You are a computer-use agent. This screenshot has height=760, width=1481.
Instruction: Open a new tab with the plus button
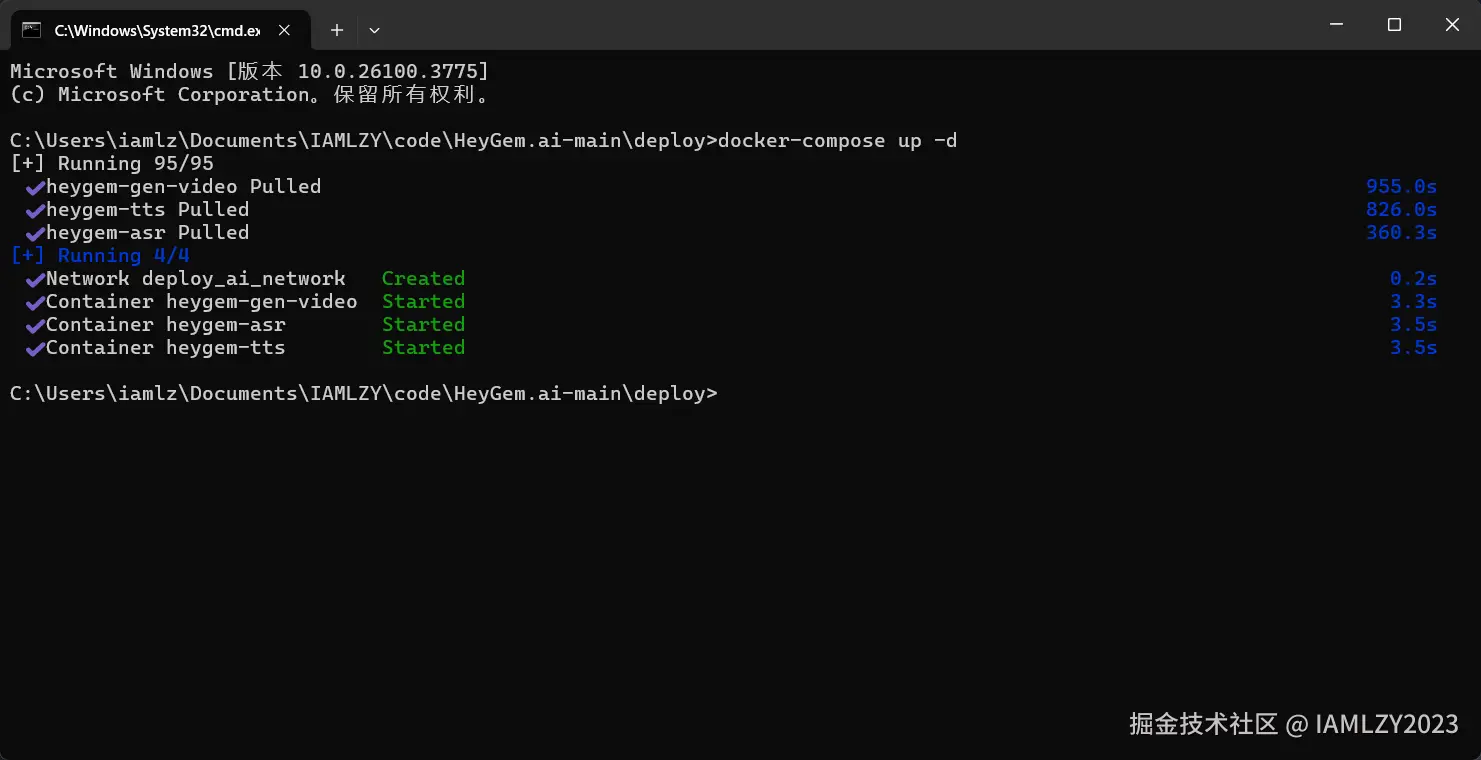(x=337, y=30)
